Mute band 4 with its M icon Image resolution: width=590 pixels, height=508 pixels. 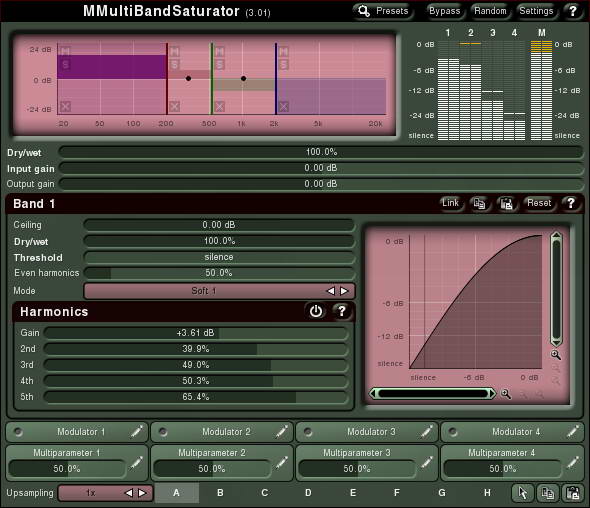pyautogui.click(x=284, y=51)
